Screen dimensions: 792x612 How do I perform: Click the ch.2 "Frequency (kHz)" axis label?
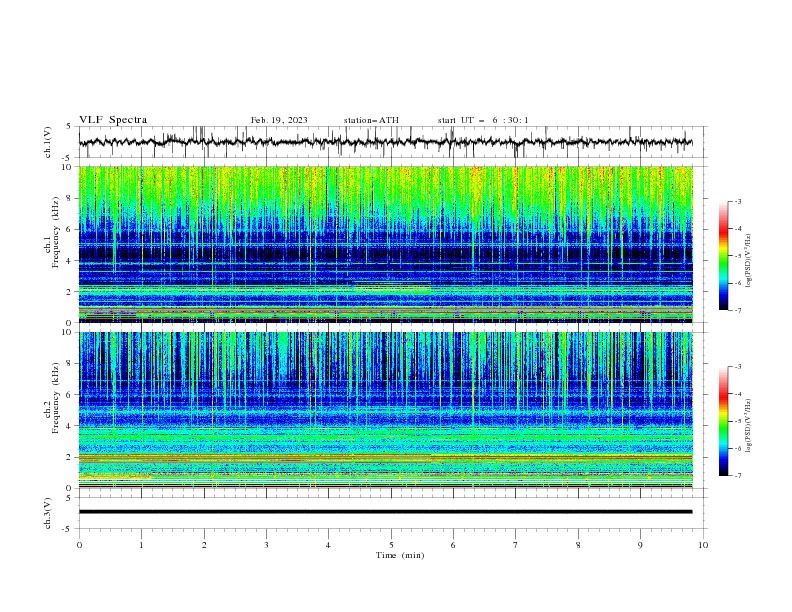(x=56, y=398)
